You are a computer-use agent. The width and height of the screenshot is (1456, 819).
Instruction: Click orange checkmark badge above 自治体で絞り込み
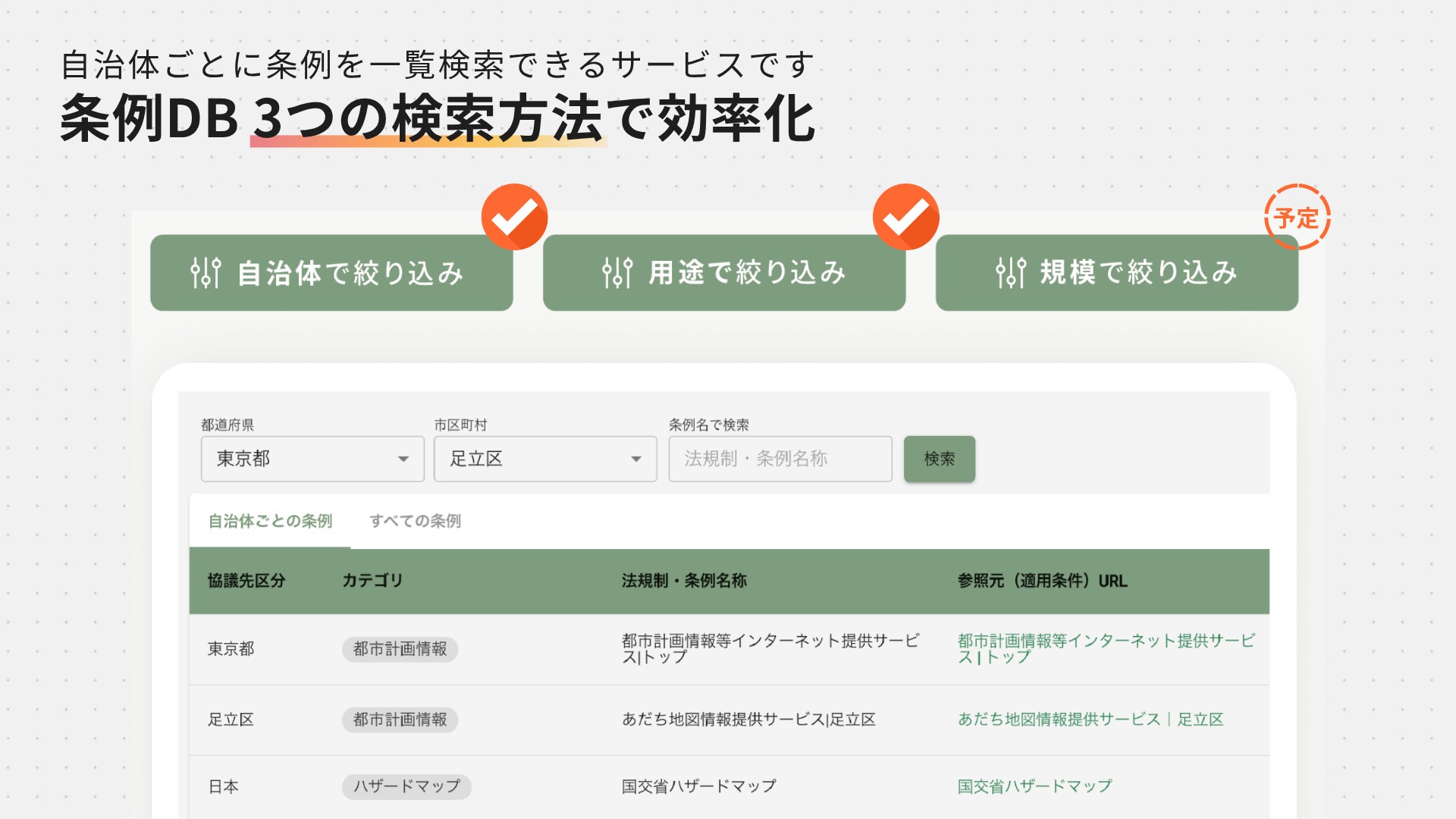514,217
